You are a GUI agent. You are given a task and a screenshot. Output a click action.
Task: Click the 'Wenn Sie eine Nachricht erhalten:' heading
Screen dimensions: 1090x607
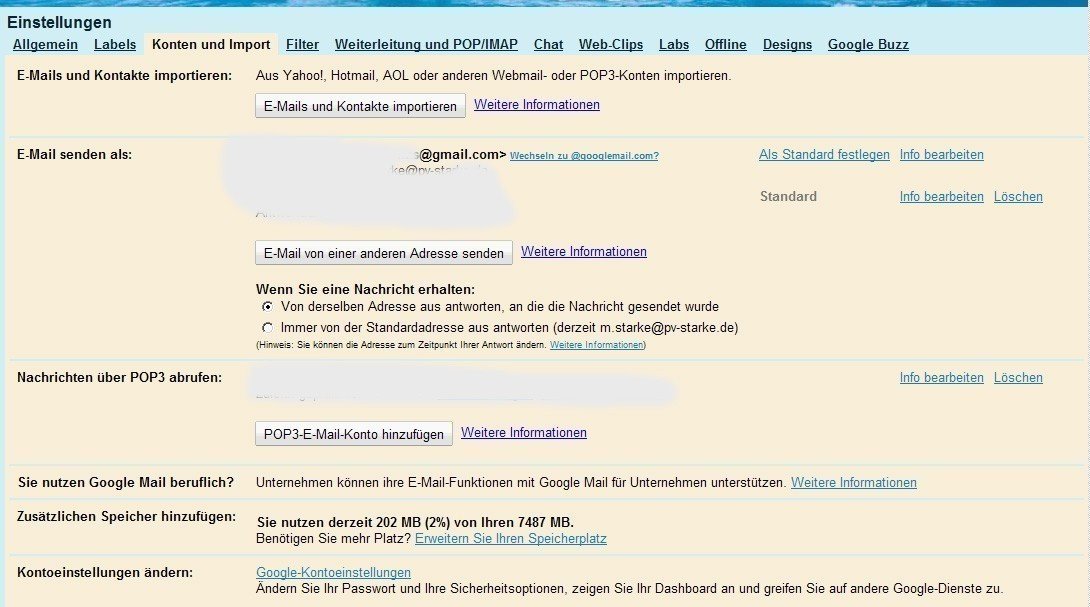(x=366, y=289)
